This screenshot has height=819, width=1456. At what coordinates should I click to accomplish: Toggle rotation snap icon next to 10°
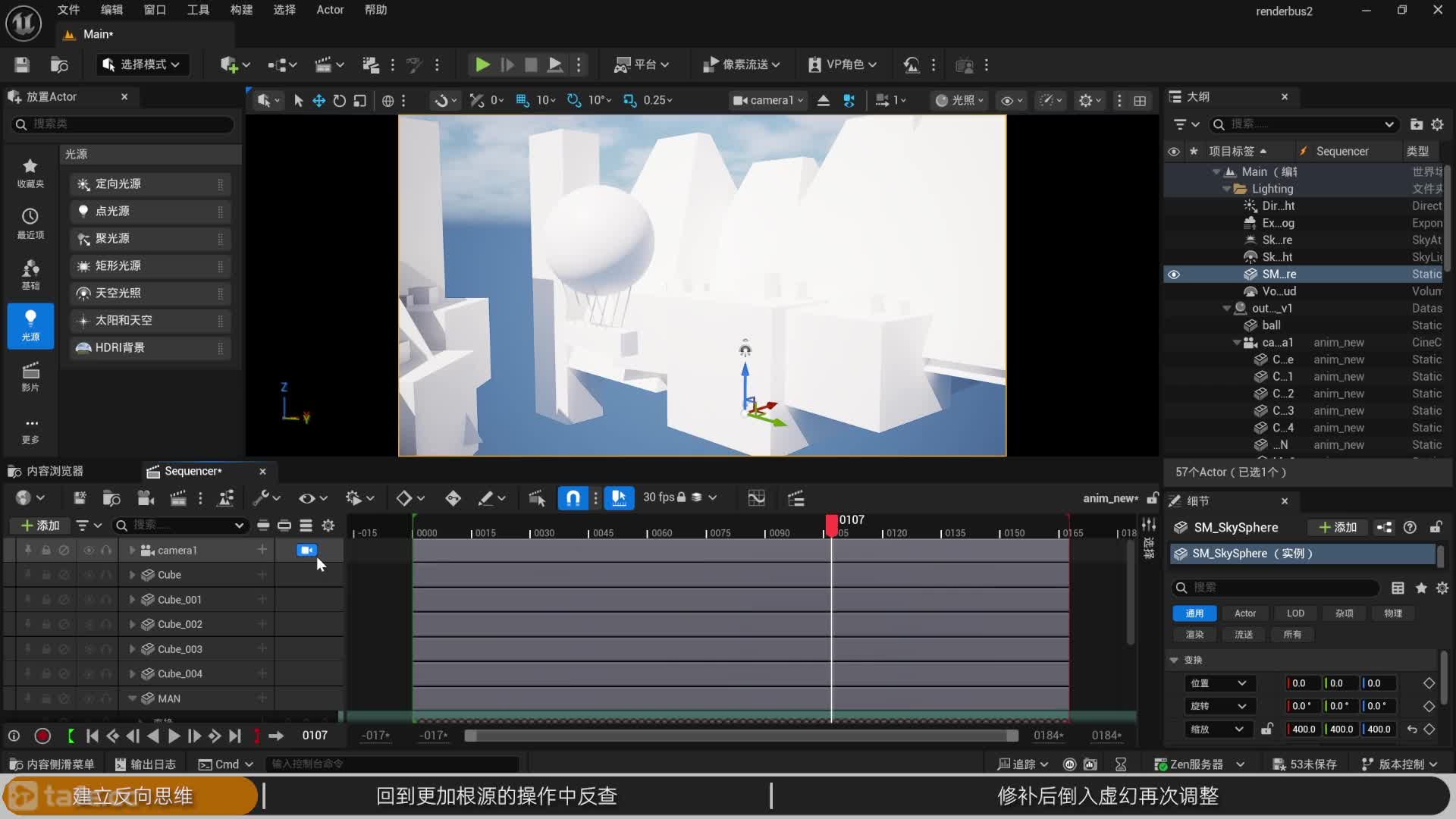pyautogui.click(x=574, y=101)
